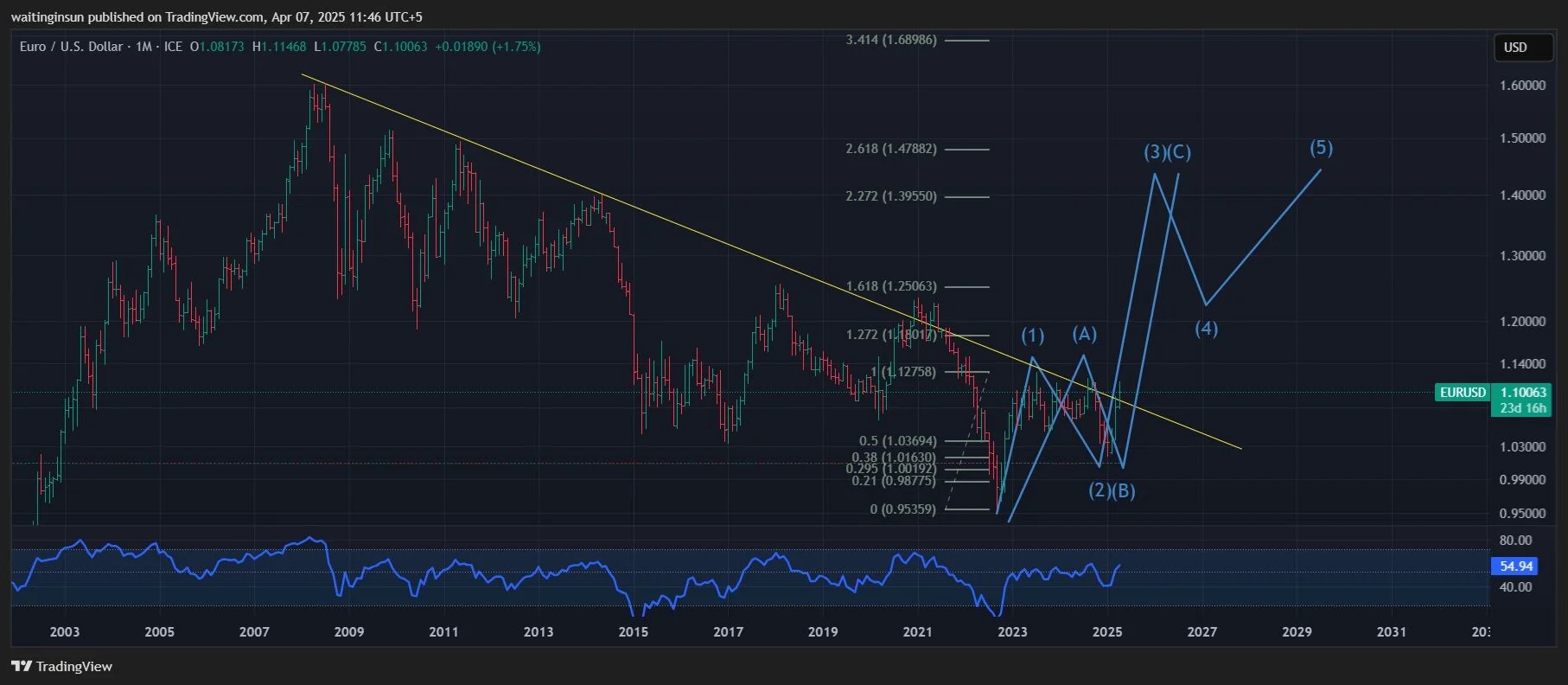Click the EURUSD symbol price tag

[1463, 393]
